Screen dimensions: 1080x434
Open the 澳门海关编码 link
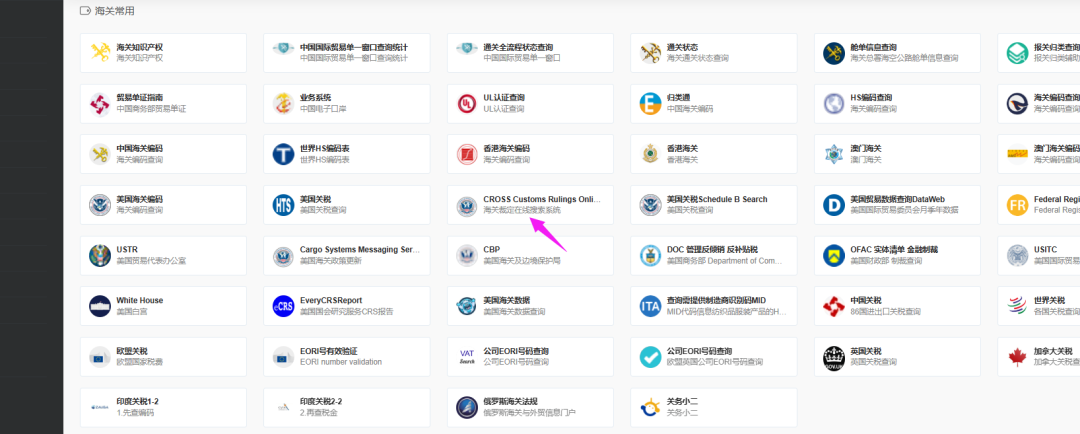point(1039,154)
